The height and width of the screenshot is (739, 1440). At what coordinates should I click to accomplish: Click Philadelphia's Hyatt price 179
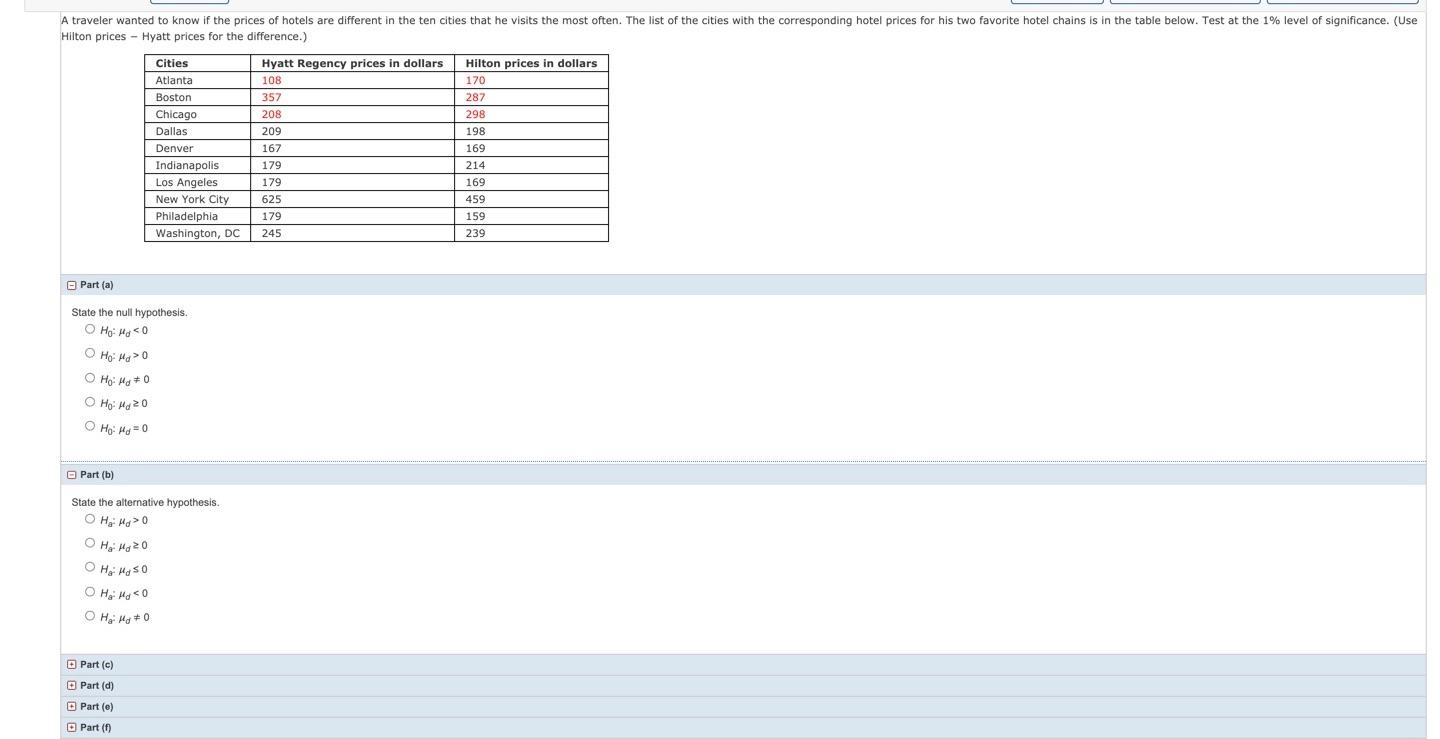pos(353,216)
